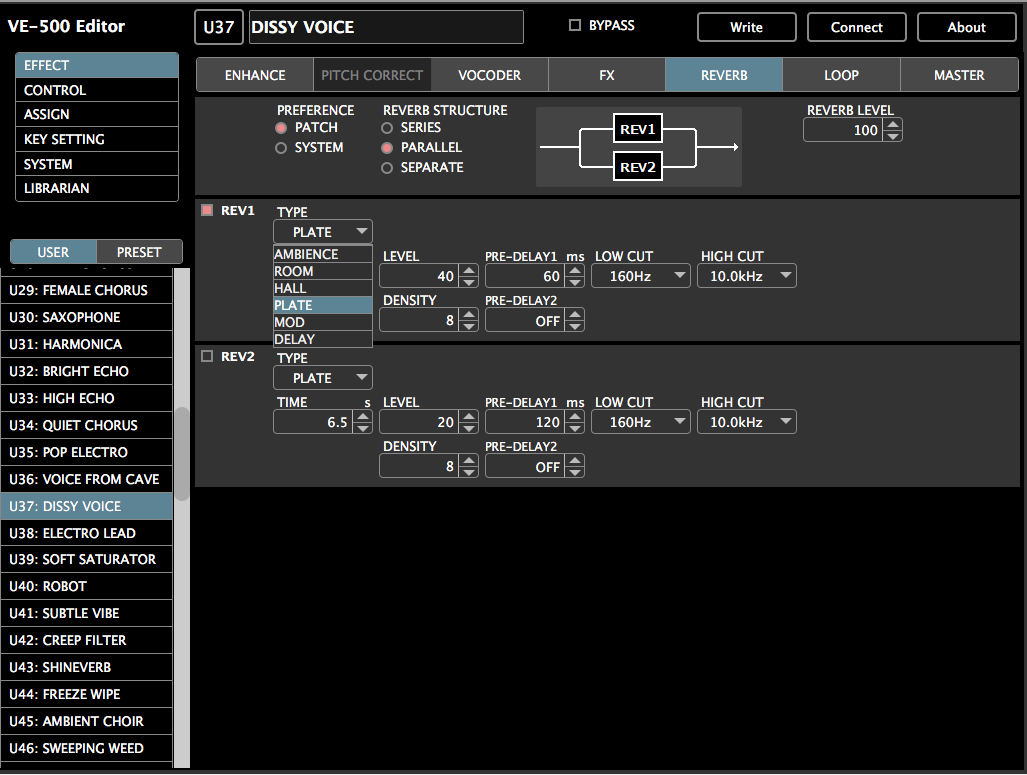
Task: Select patch U40: ROBOT from the list
Action: (87, 586)
